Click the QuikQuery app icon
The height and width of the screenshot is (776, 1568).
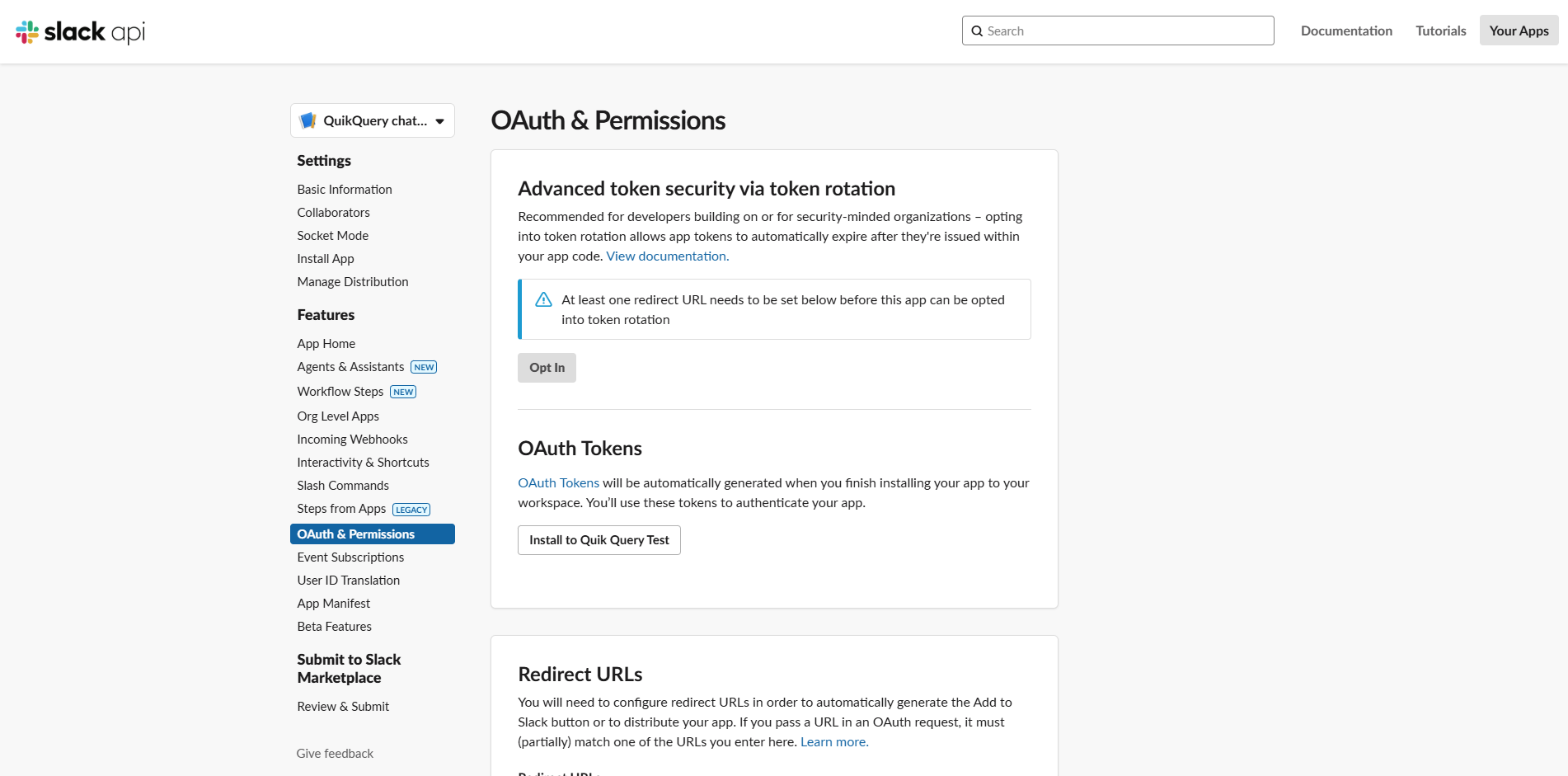pos(308,120)
